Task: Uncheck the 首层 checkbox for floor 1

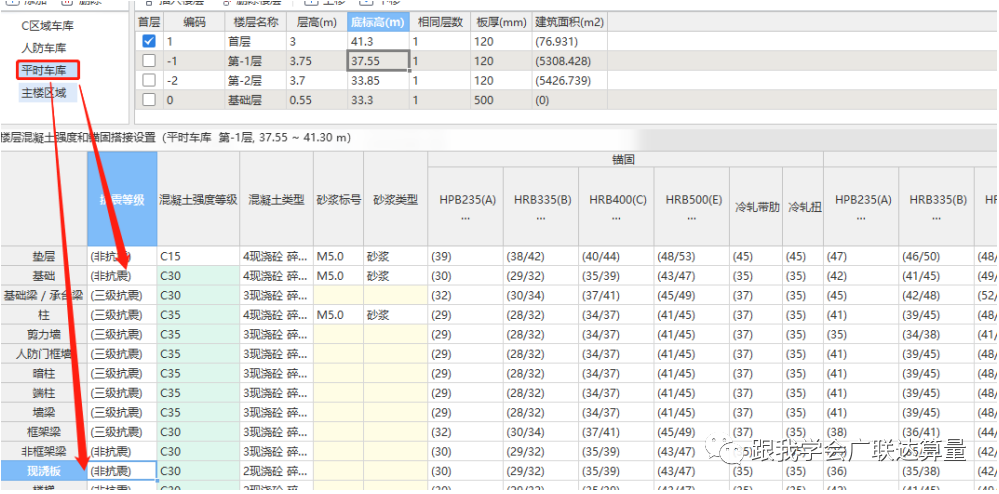Action: (x=149, y=41)
